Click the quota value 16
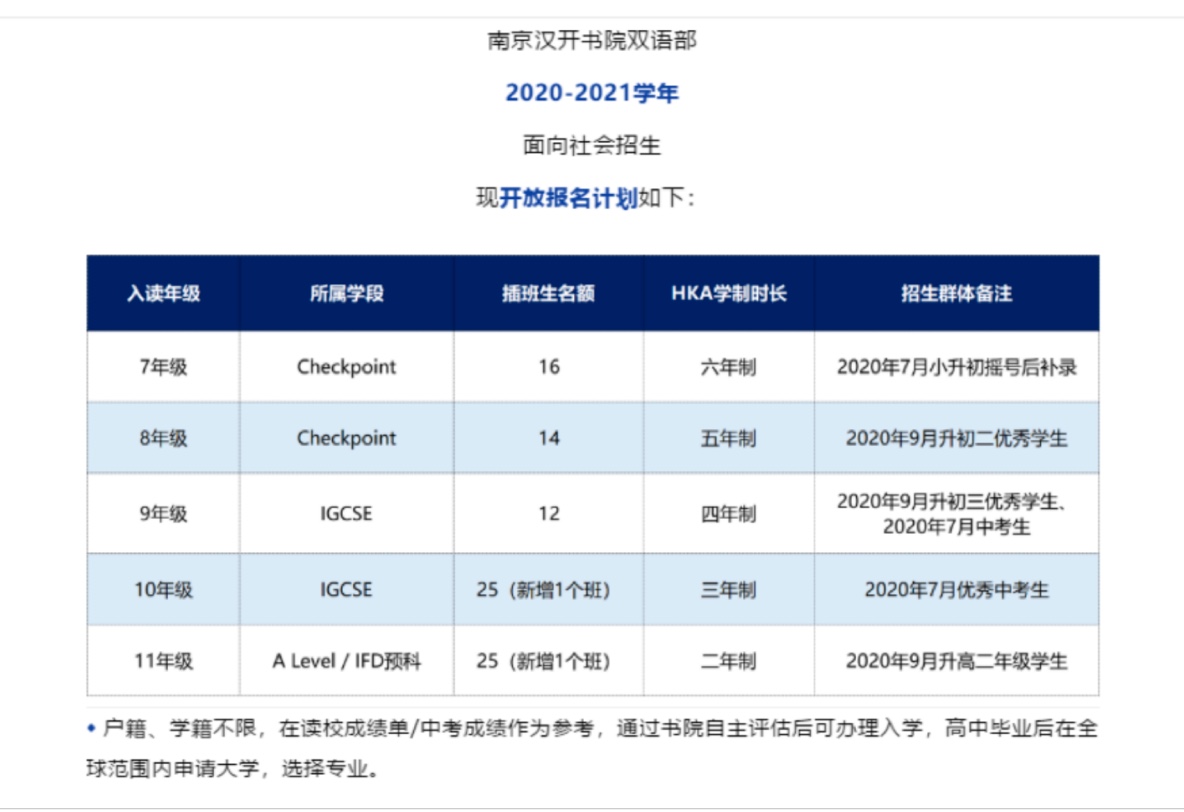The height and width of the screenshot is (812, 1184). pyautogui.click(x=549, y=367)
